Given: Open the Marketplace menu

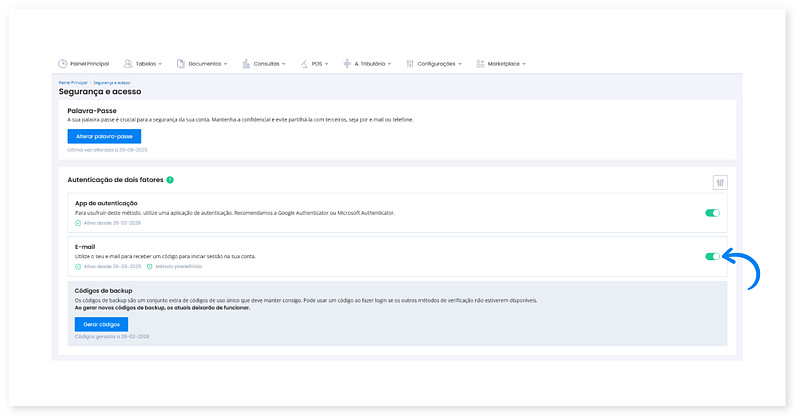Looking at the screenshot, I should [501, 64].
